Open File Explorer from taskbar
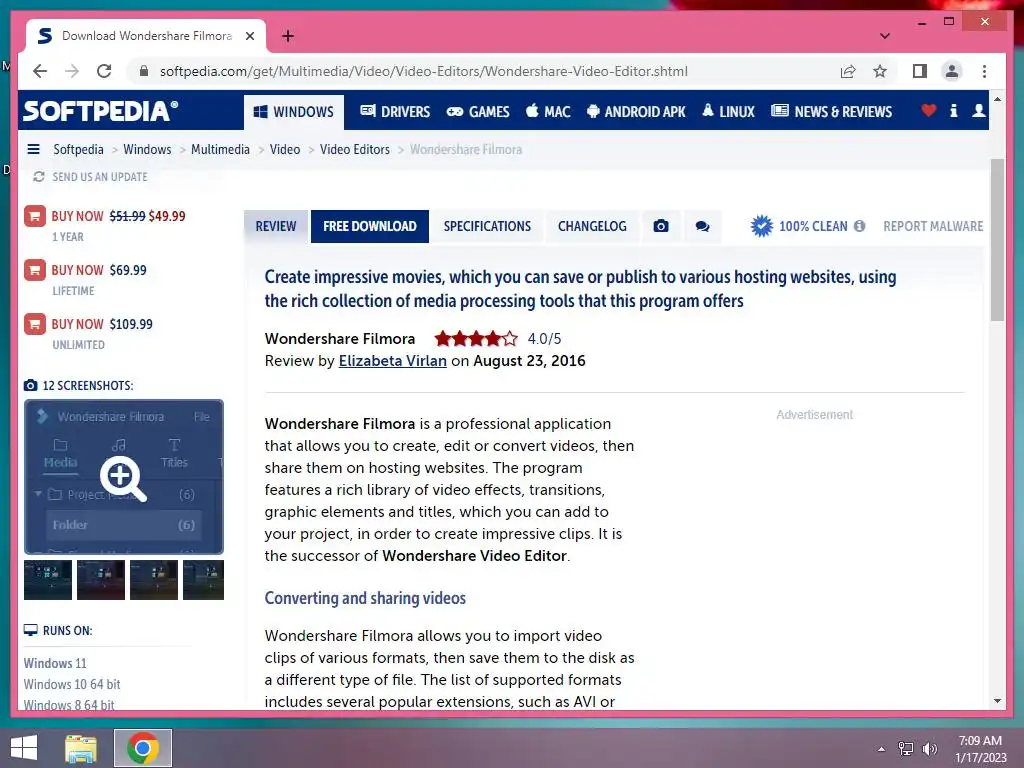Viewport: 1024px width, 768px height. pos(81,748)
